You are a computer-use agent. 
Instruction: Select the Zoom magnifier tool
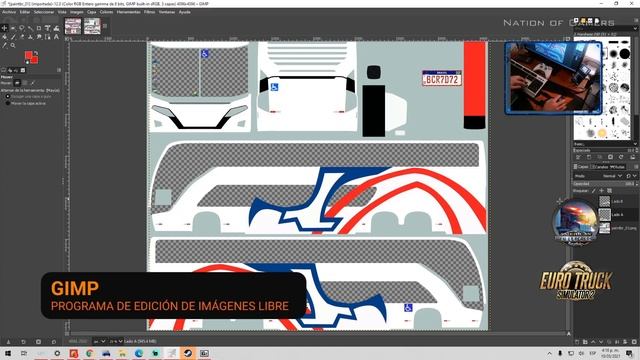coord(13,45)
